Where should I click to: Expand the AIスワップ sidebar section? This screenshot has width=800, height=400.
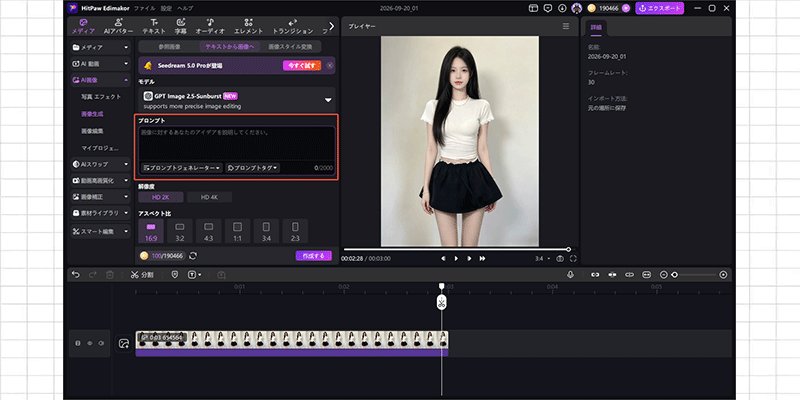pyautogui.click(x=101, y=164)
